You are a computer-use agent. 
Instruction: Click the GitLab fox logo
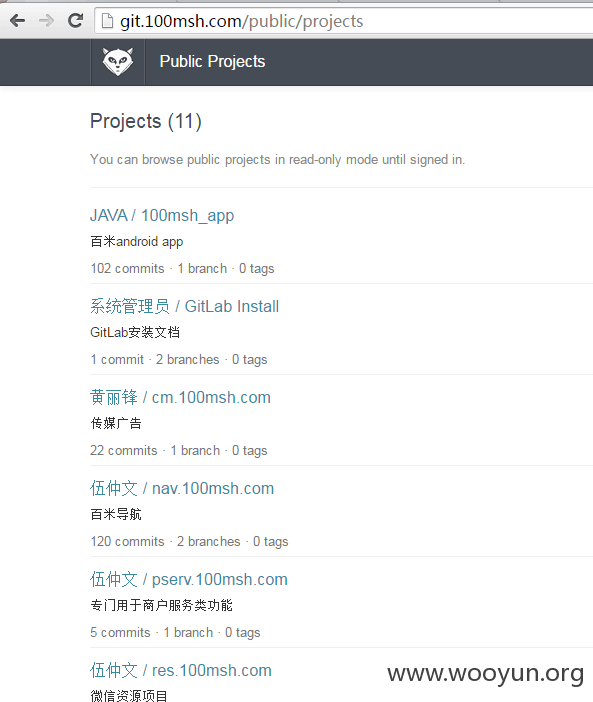[118, 62]
